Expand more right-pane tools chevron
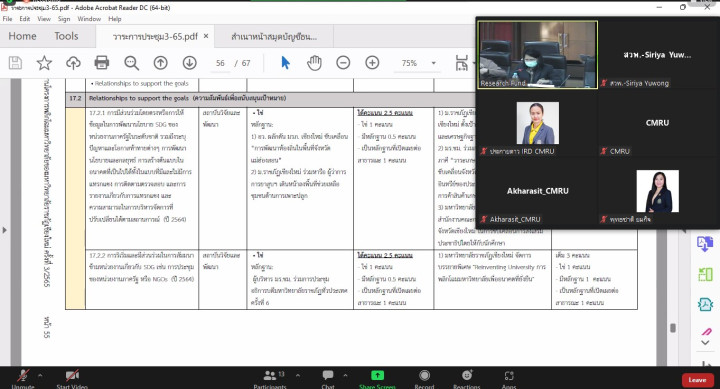The height and width of the screenshot is (389, 720). pos(705,343)
